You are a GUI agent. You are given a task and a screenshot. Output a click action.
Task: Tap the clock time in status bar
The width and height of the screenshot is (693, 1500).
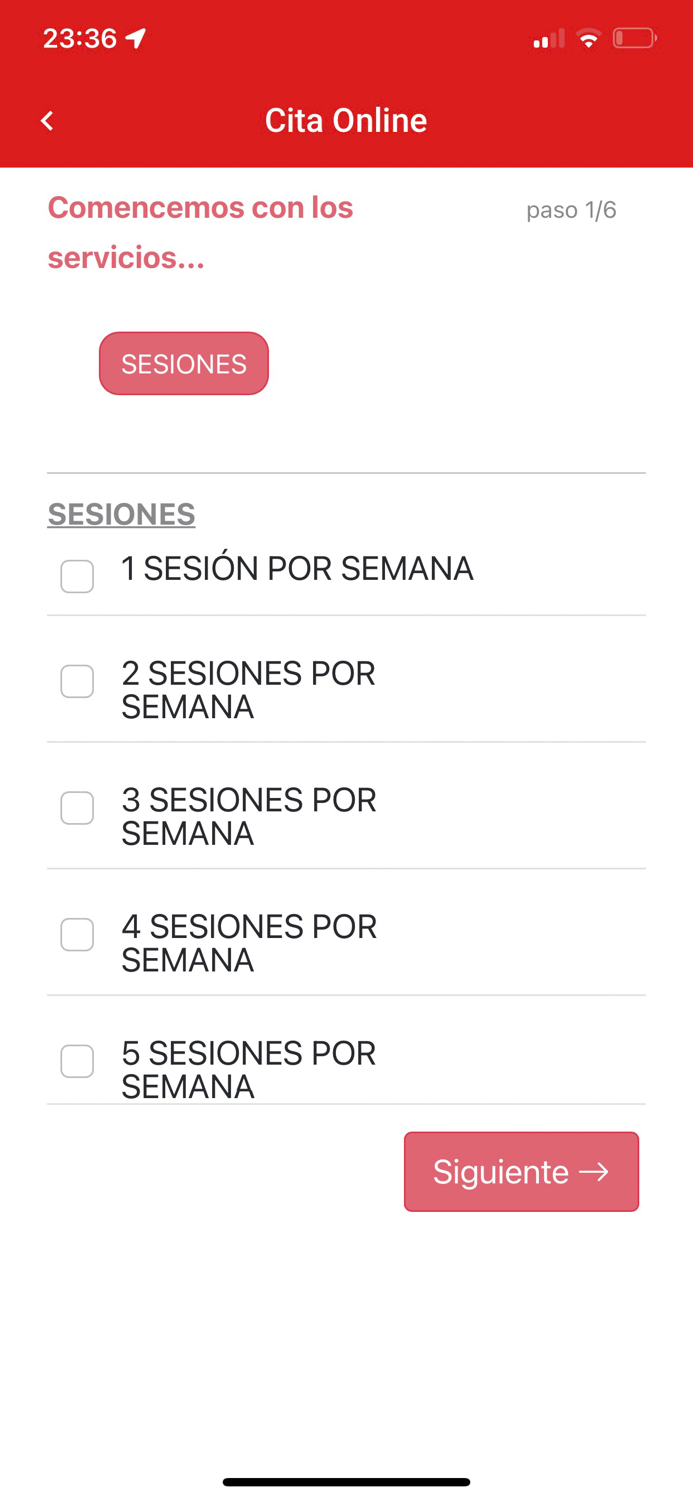(x=80, y=39)
